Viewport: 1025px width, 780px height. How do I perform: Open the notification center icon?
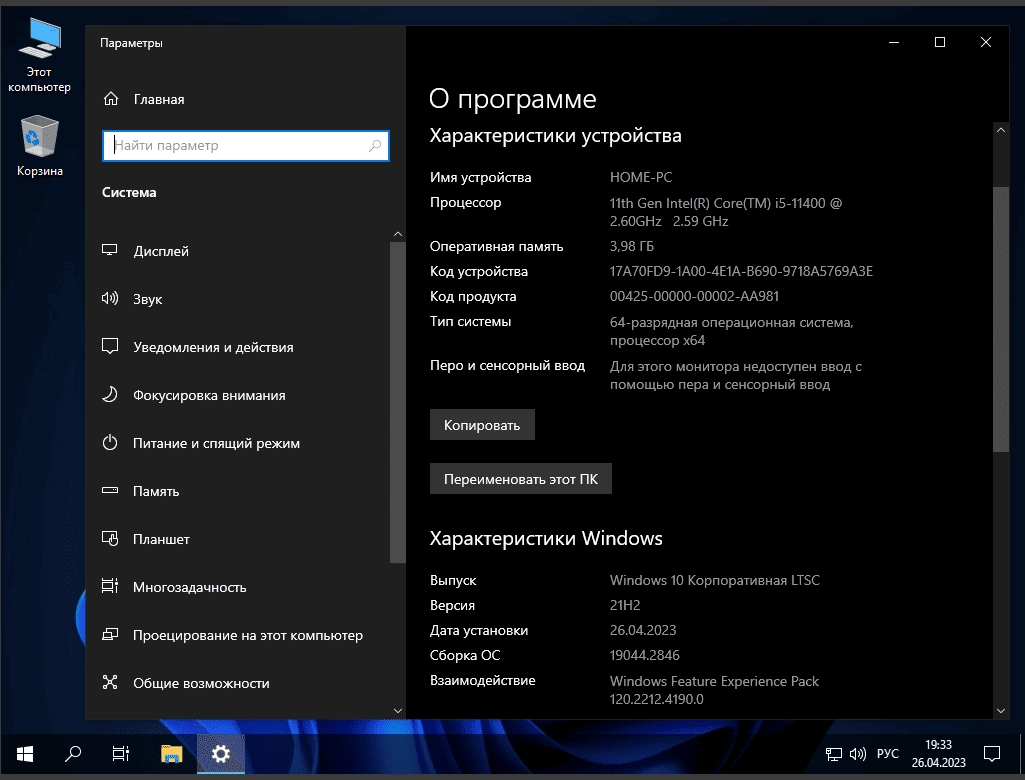click(992, 754)
